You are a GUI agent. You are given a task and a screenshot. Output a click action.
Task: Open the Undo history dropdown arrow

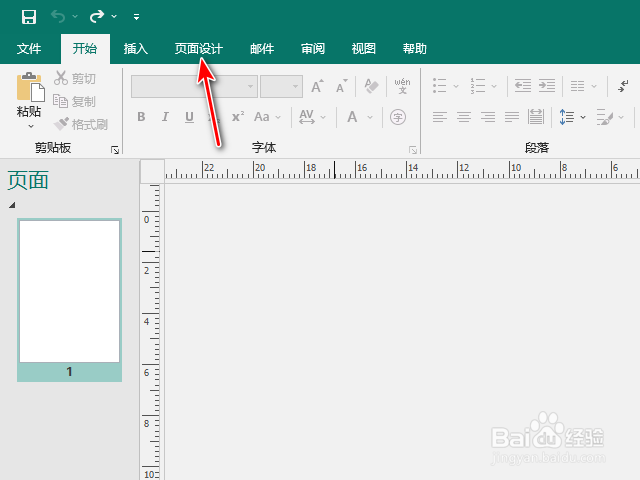75,17
